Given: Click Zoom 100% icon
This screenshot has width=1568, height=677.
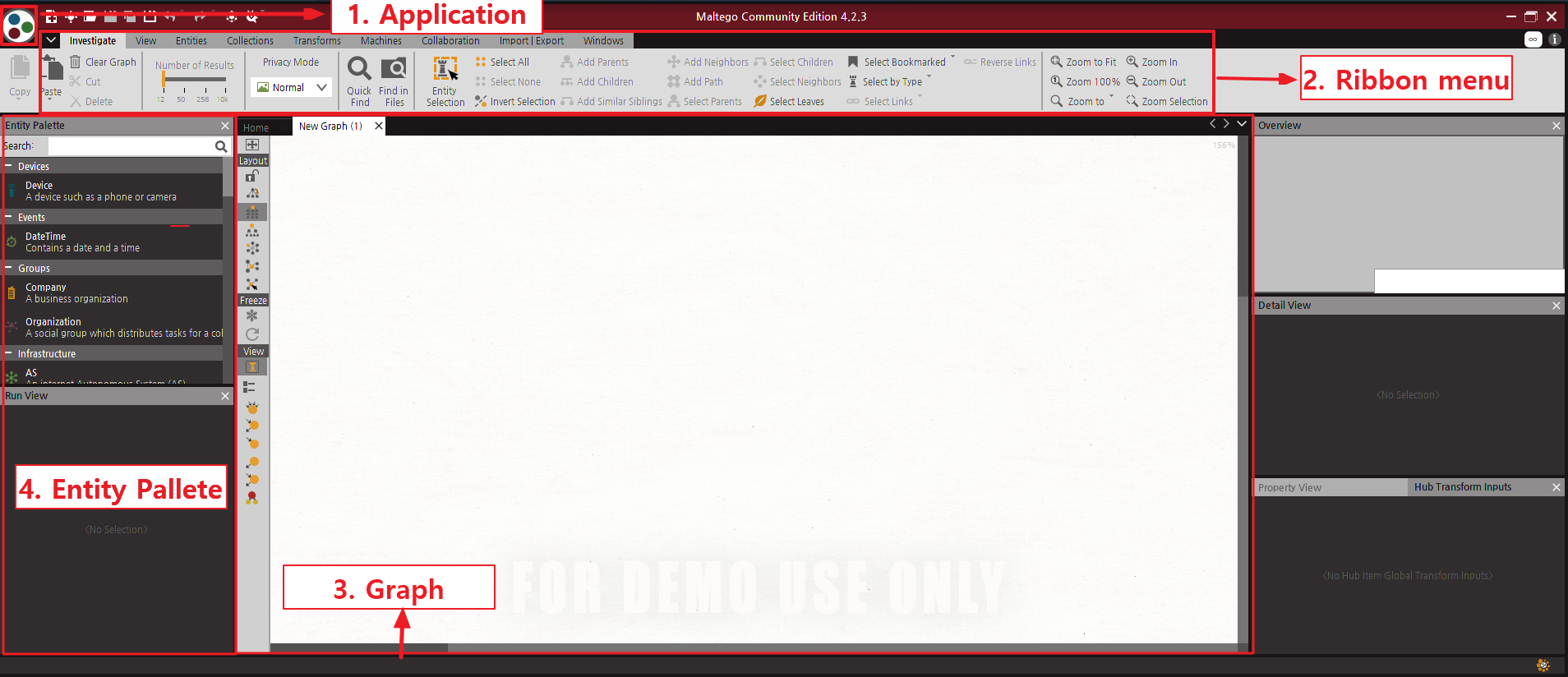Looking at the screenshot, I should 1057,81.
